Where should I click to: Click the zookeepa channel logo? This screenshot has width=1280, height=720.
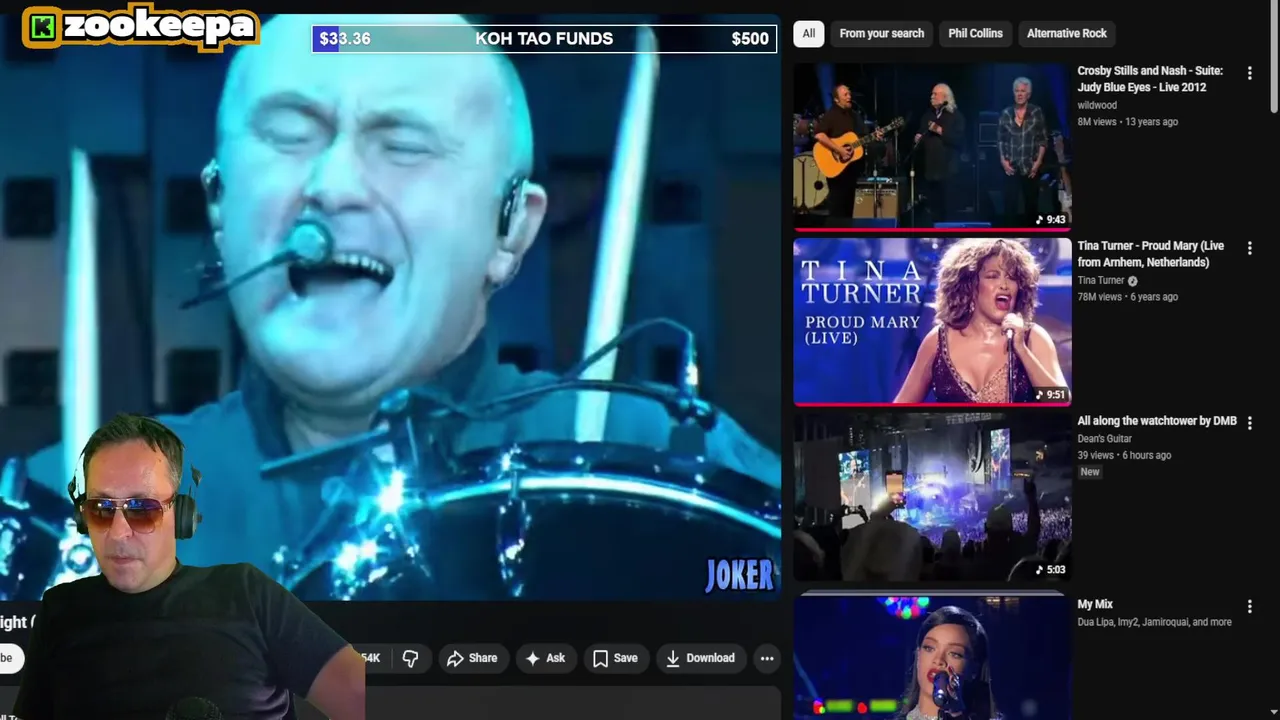tap(140, 27)
